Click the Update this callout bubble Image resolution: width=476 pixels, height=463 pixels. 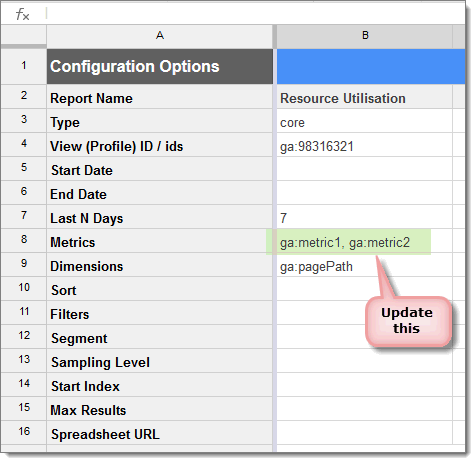coord(409,321)
